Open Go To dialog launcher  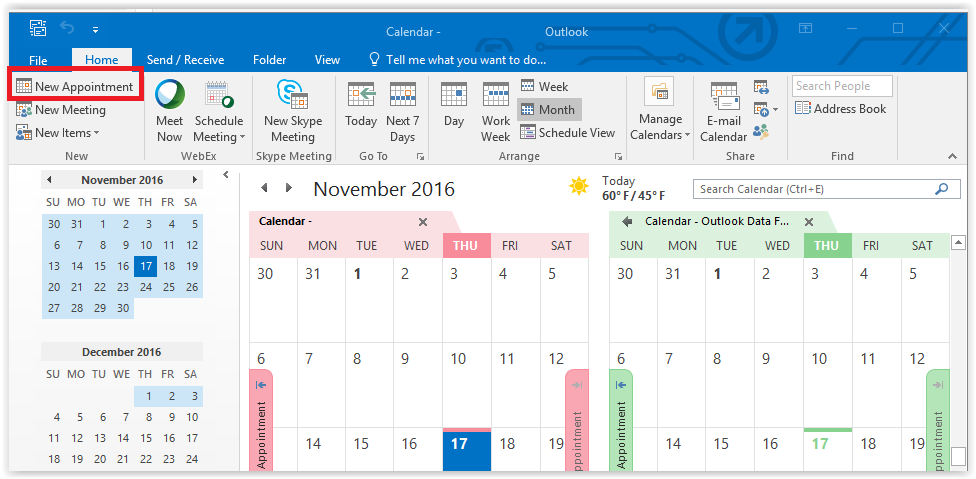point(420,157)
